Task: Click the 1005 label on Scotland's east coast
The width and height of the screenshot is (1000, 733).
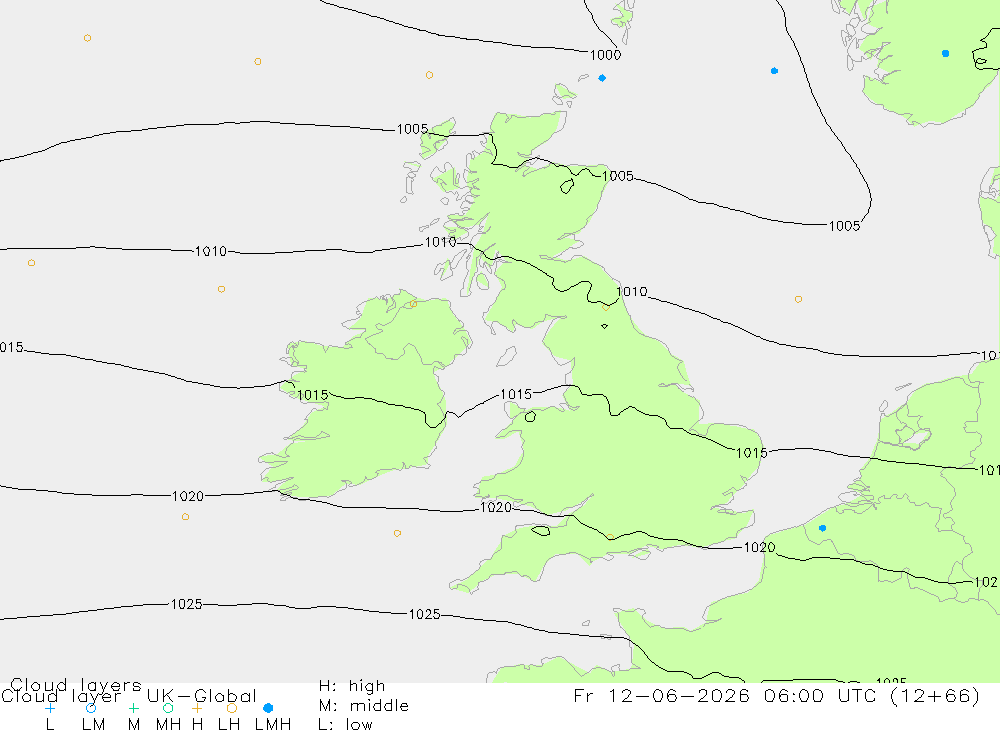Action: click(618, 176)
